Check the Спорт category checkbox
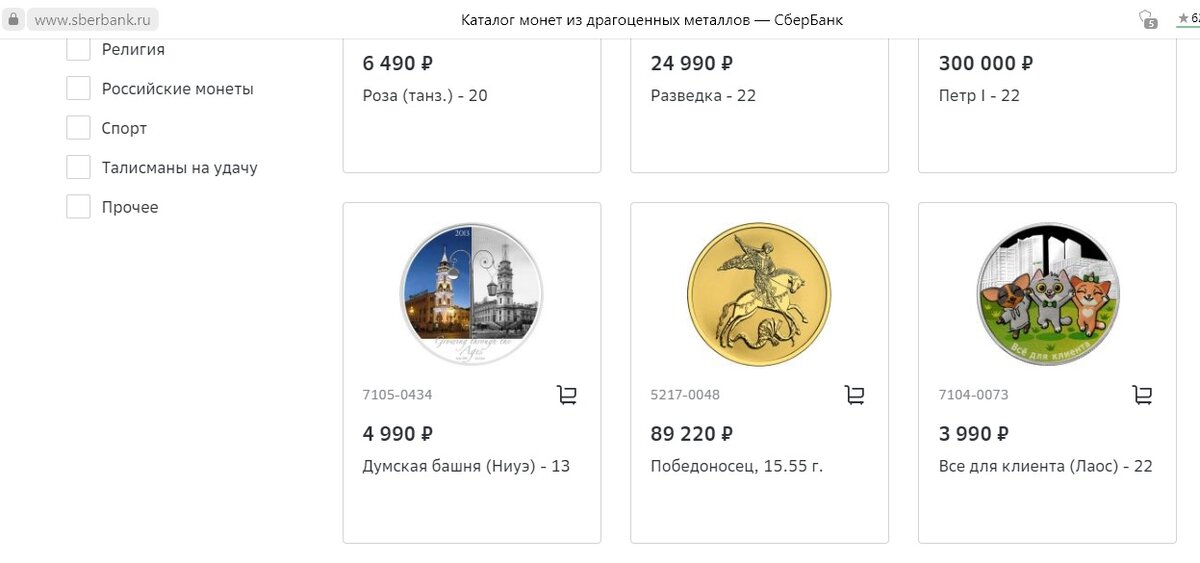Viewport: 1200px width, 563px height. point(79,128)
